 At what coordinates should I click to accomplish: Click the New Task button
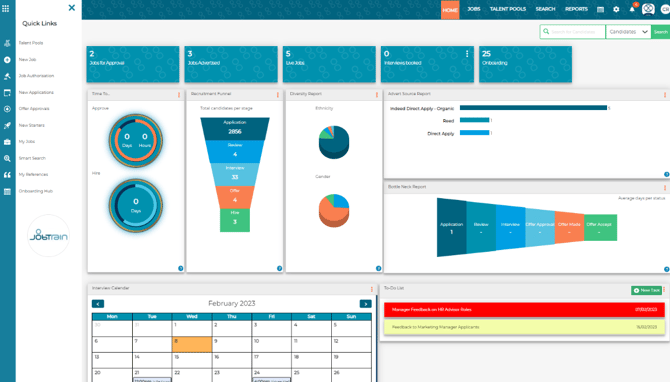[646, 290]
